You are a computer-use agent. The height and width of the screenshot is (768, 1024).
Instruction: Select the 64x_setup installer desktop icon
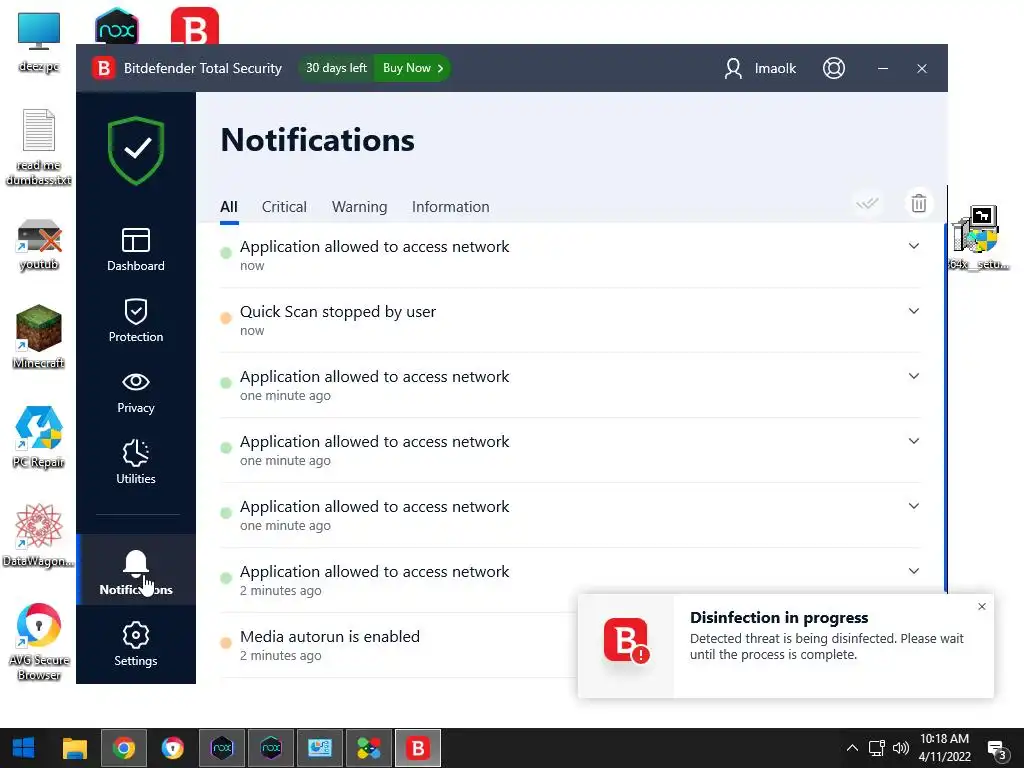point(978,238)
